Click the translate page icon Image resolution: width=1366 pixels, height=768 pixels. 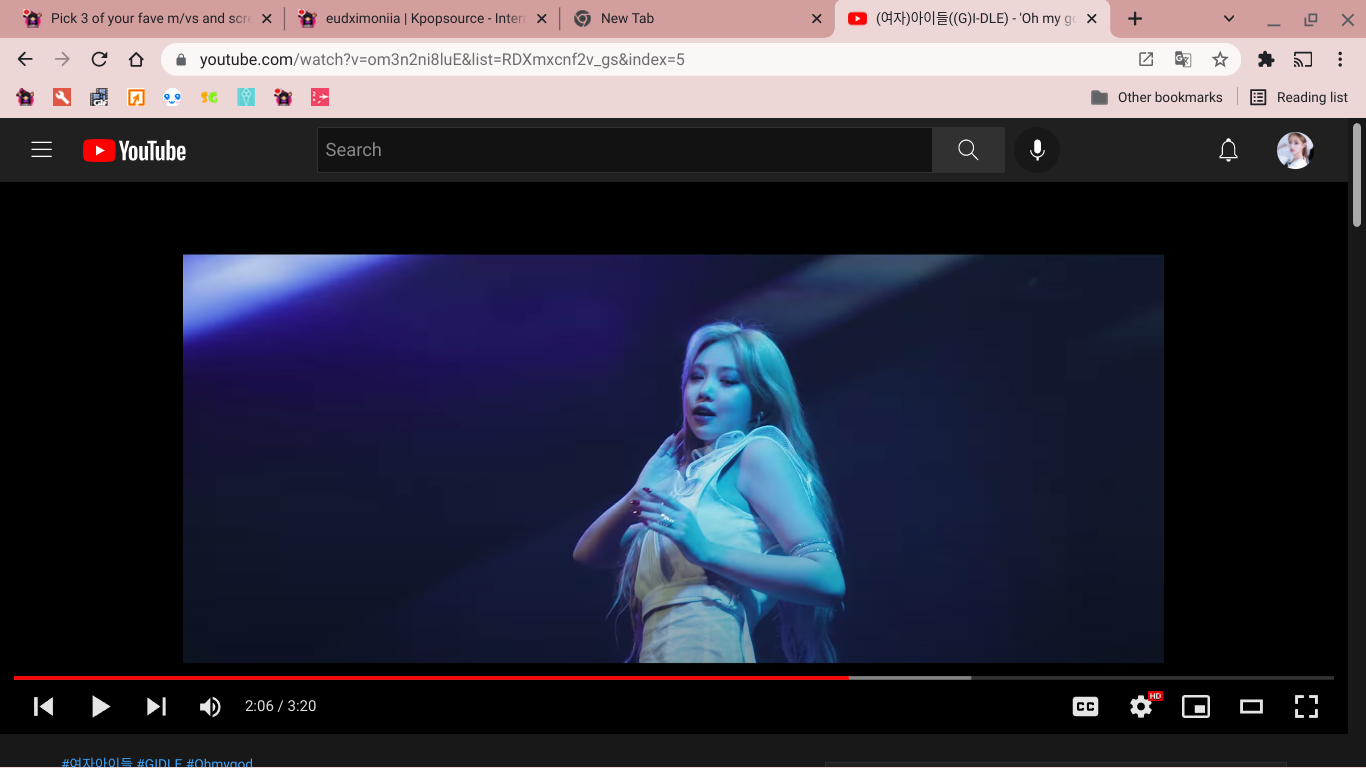pyautogui.click(x=1183, y=59)
